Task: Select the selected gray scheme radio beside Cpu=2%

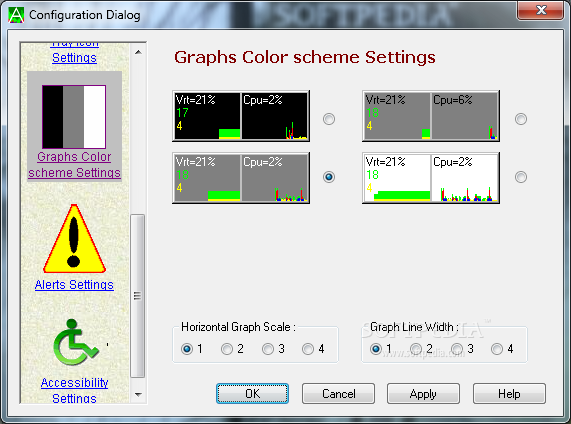Action: coord(329,177)
